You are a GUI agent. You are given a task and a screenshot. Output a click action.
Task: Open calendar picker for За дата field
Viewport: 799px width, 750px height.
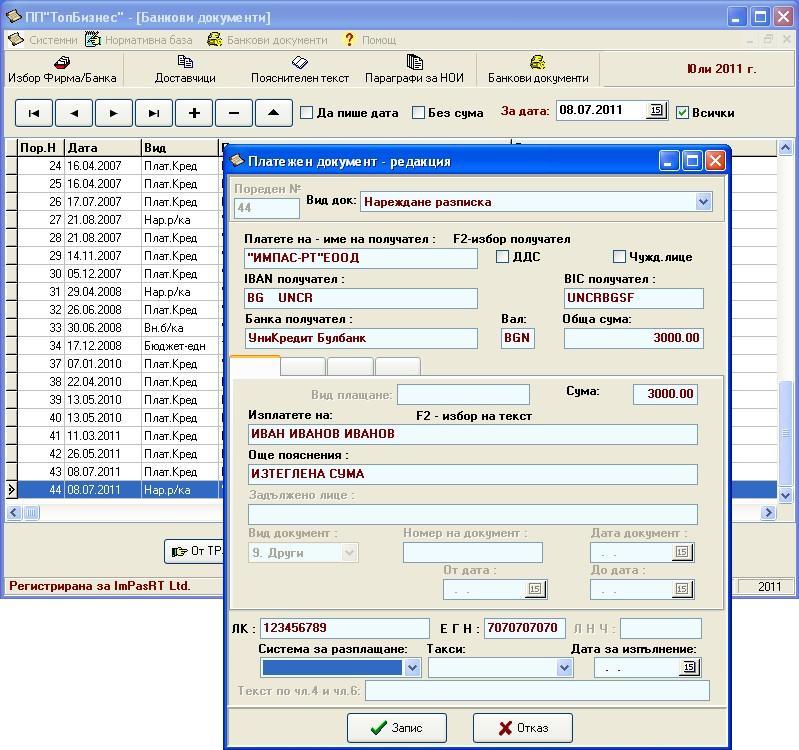[656, 110]
